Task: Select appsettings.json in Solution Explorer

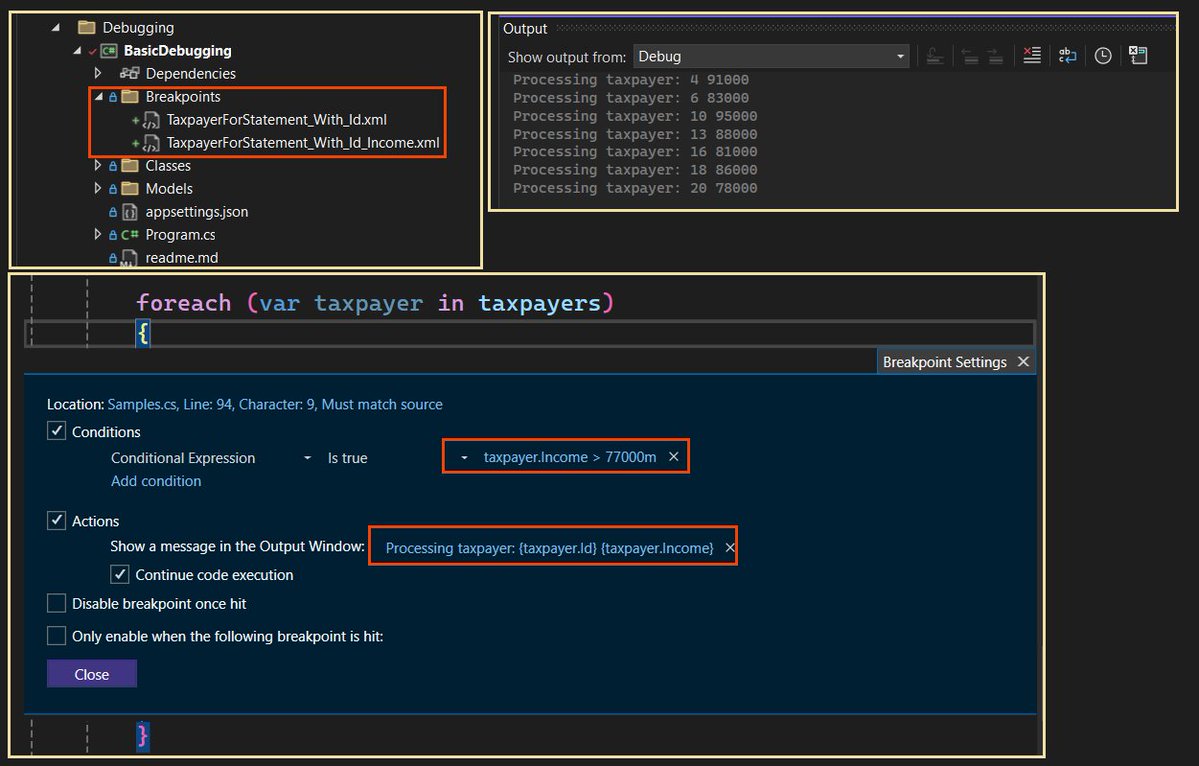Action: (197, 212)
